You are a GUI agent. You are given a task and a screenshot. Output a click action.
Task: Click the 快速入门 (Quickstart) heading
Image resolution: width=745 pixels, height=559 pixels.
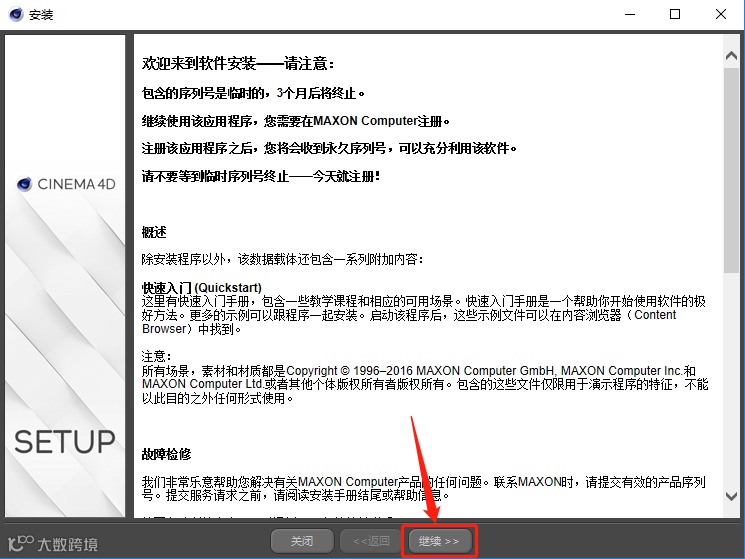coord(201,288)
